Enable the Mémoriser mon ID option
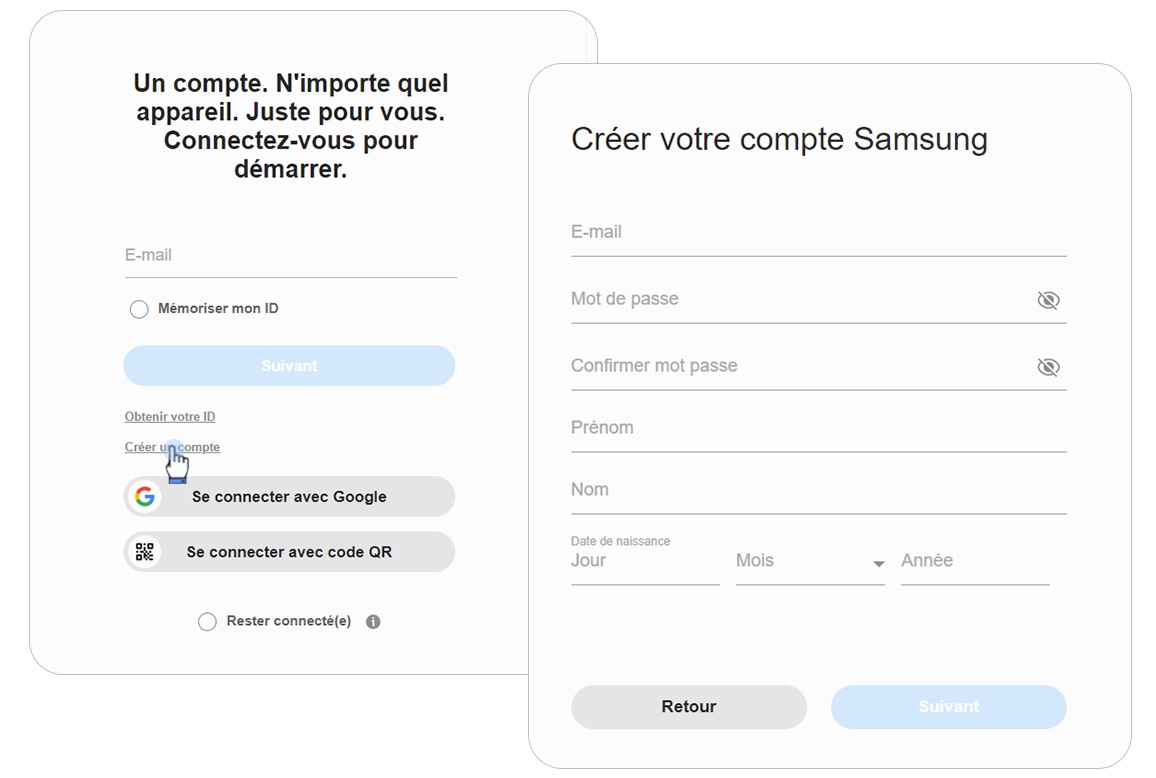This screenshot has width=1156, height=778. click(x=139, y=309)
